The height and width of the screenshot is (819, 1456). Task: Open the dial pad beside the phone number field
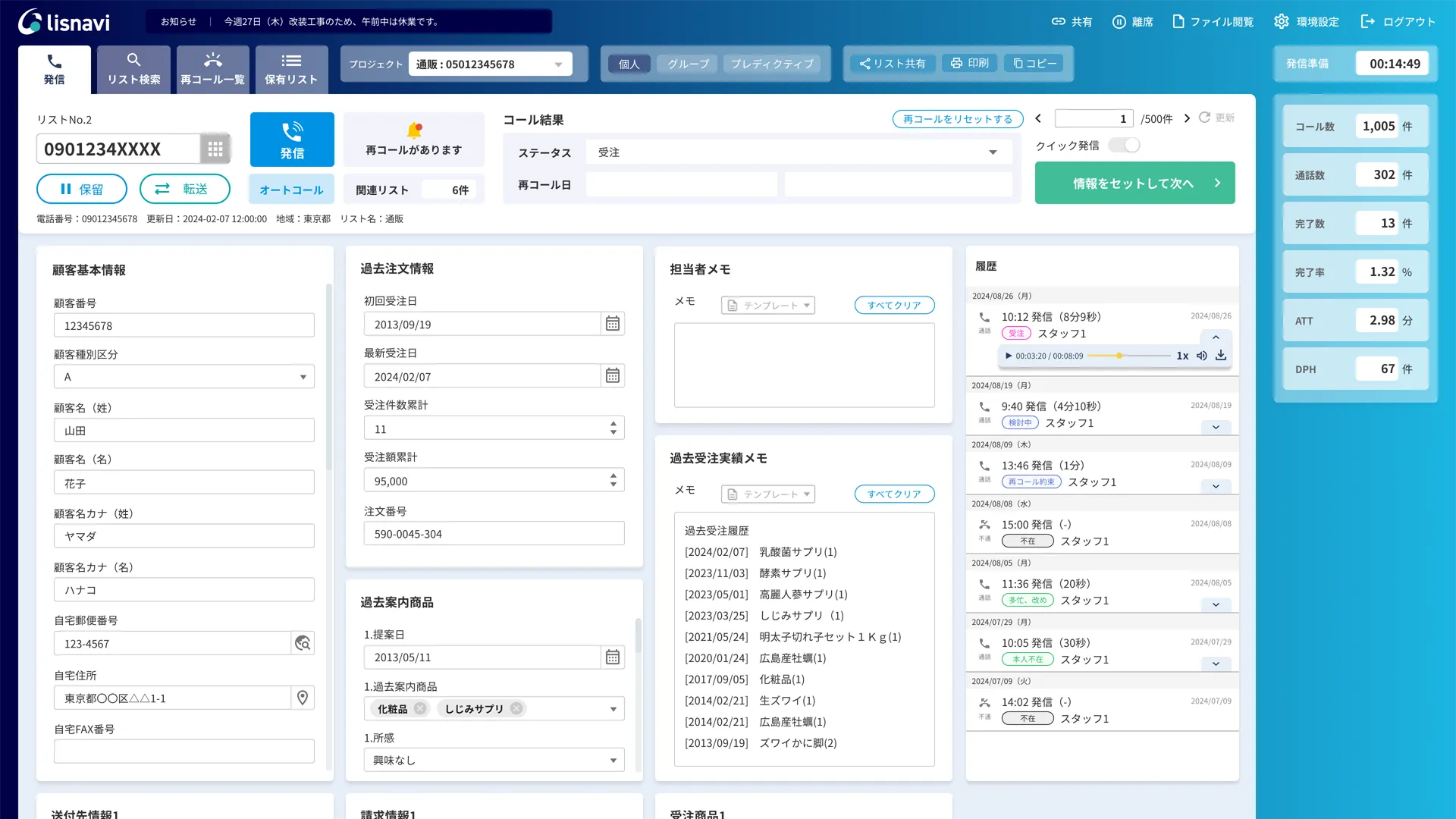[x=215, y=148]
